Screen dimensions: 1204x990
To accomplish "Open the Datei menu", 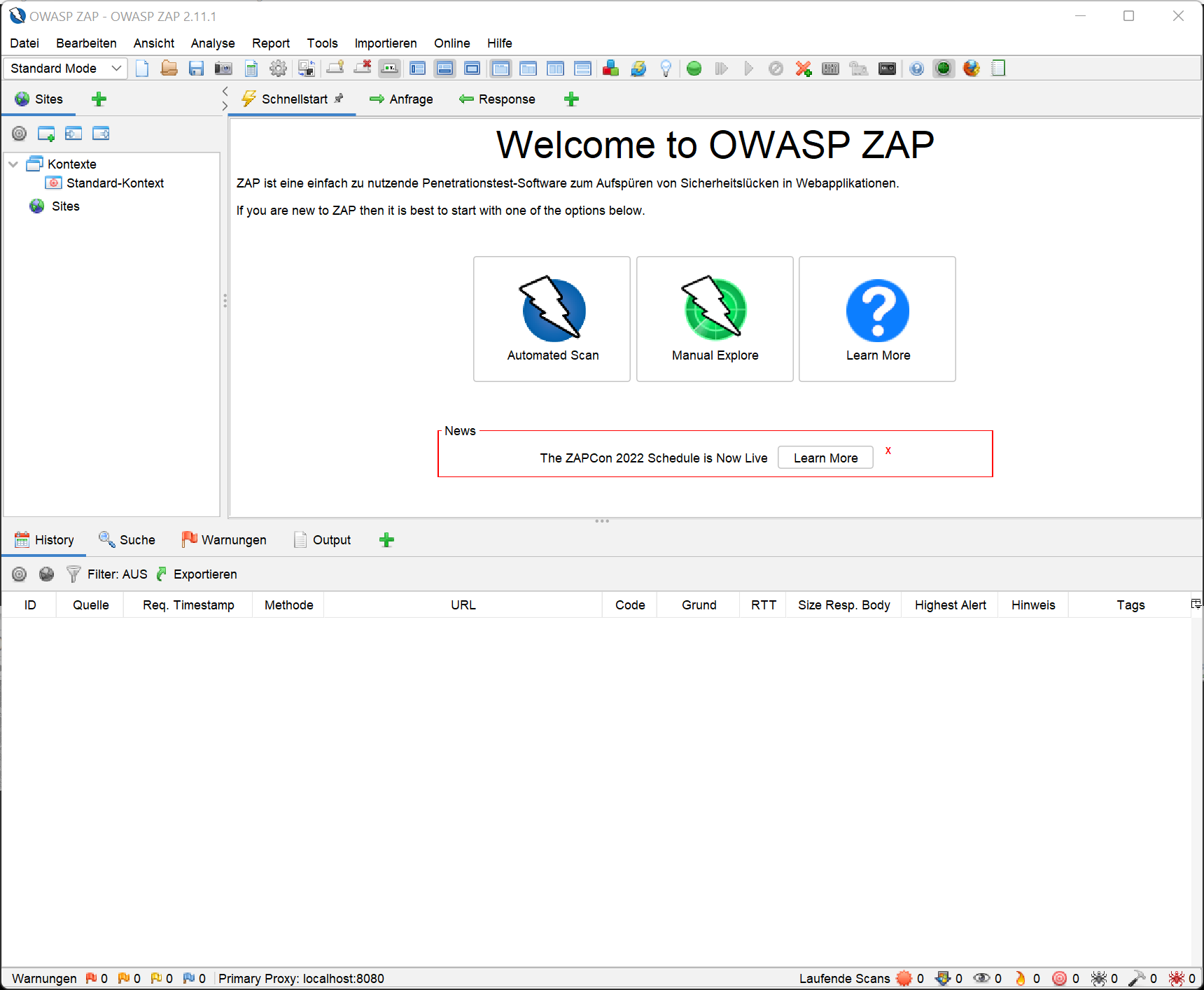I will click(24, 43).
